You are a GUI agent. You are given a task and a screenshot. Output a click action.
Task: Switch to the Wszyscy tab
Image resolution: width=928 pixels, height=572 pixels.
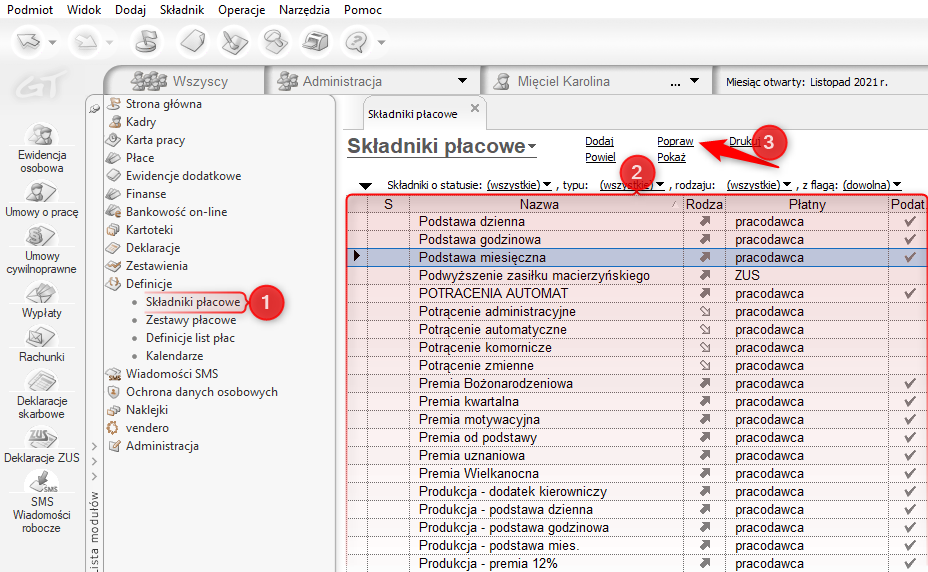(185, 81)
